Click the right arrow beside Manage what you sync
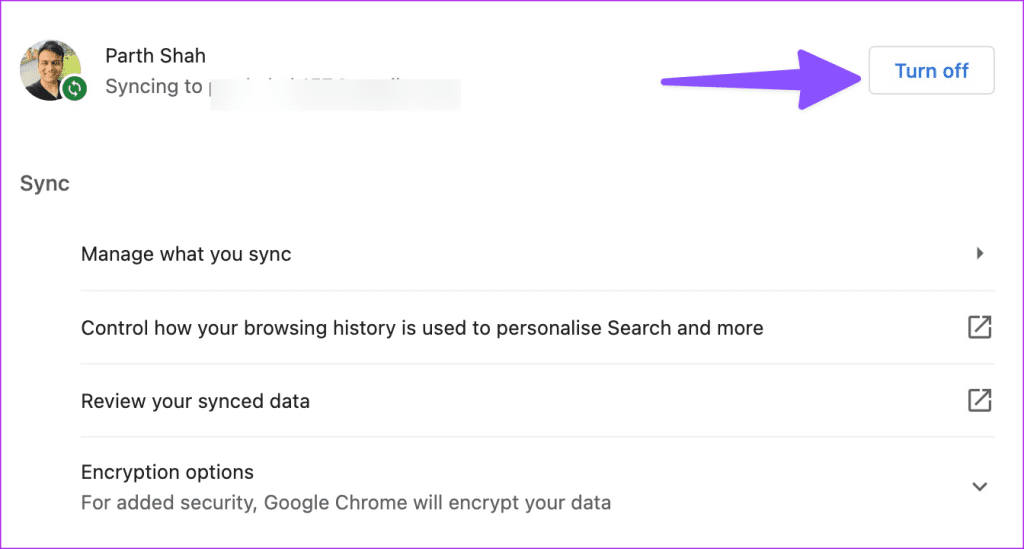The height and width of the screenshot is (549, 1024). point(980,253)
